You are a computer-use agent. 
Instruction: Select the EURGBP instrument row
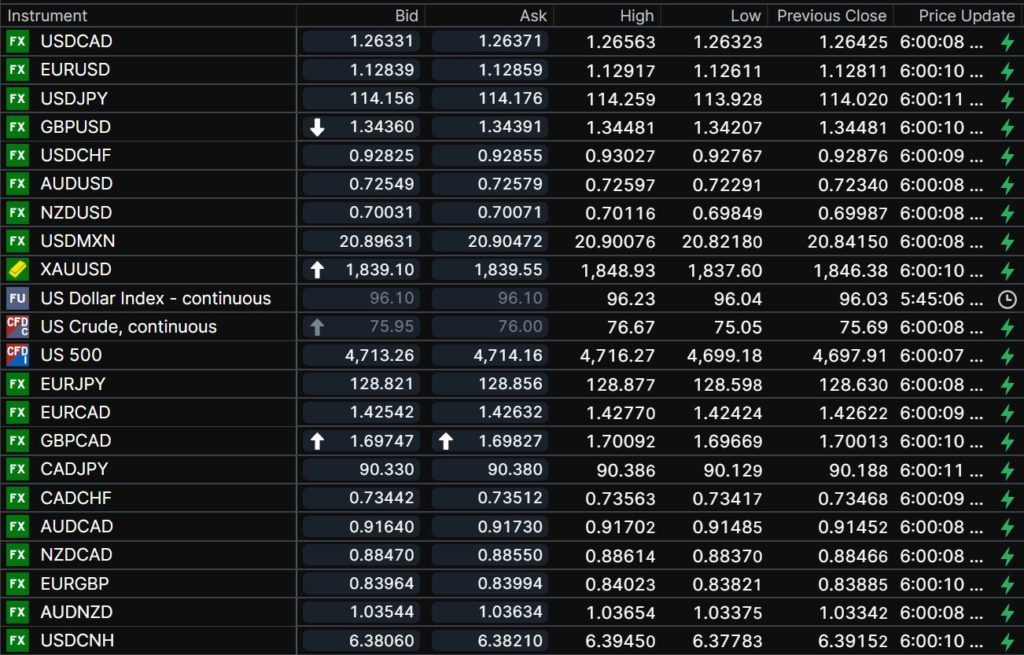(76, 583)
